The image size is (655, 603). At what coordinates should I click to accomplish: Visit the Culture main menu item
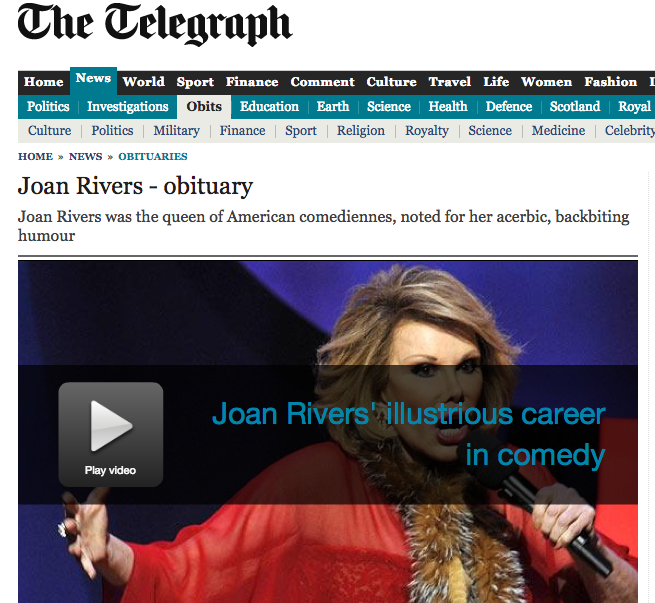click(x=391, y=82)
